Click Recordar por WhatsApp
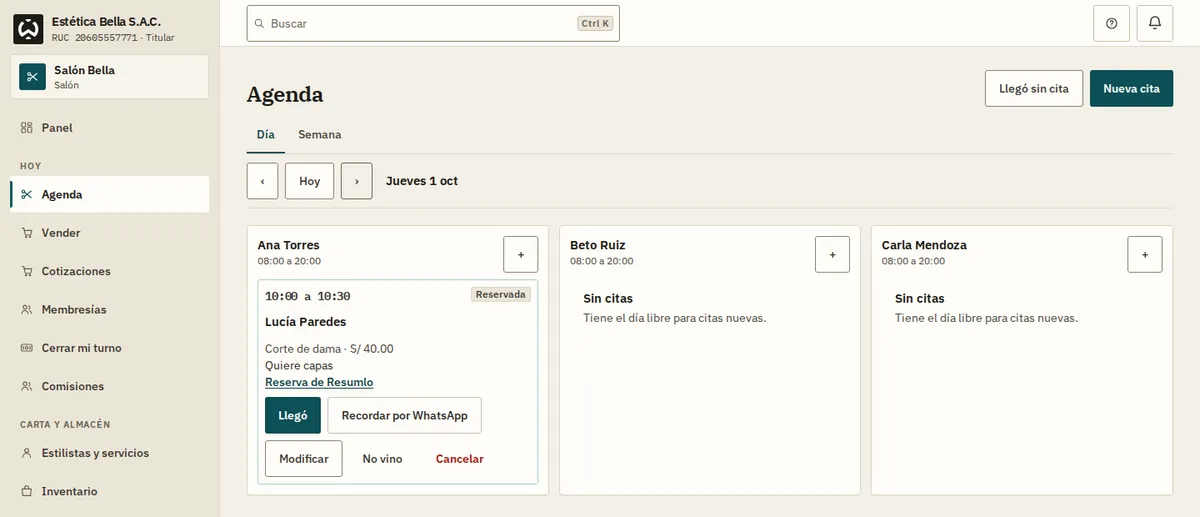1200x517 pixels. (404, 415)
